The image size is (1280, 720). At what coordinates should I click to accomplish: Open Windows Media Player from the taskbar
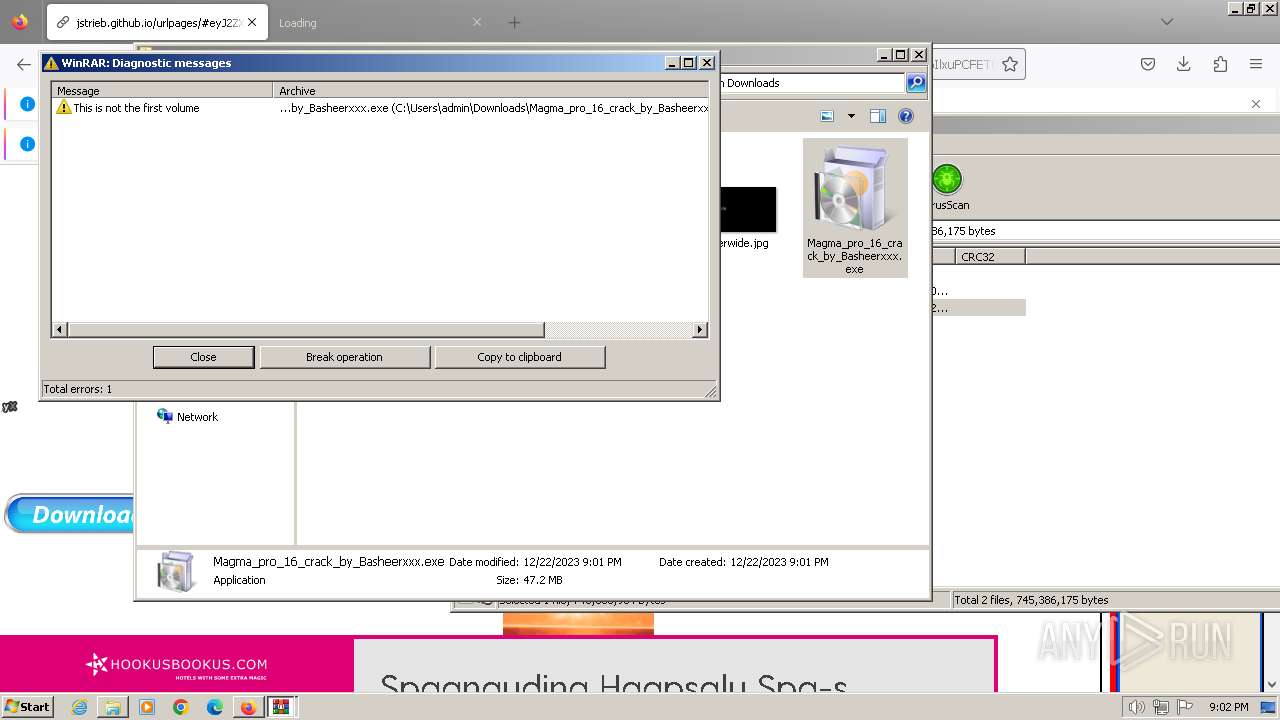147,707
